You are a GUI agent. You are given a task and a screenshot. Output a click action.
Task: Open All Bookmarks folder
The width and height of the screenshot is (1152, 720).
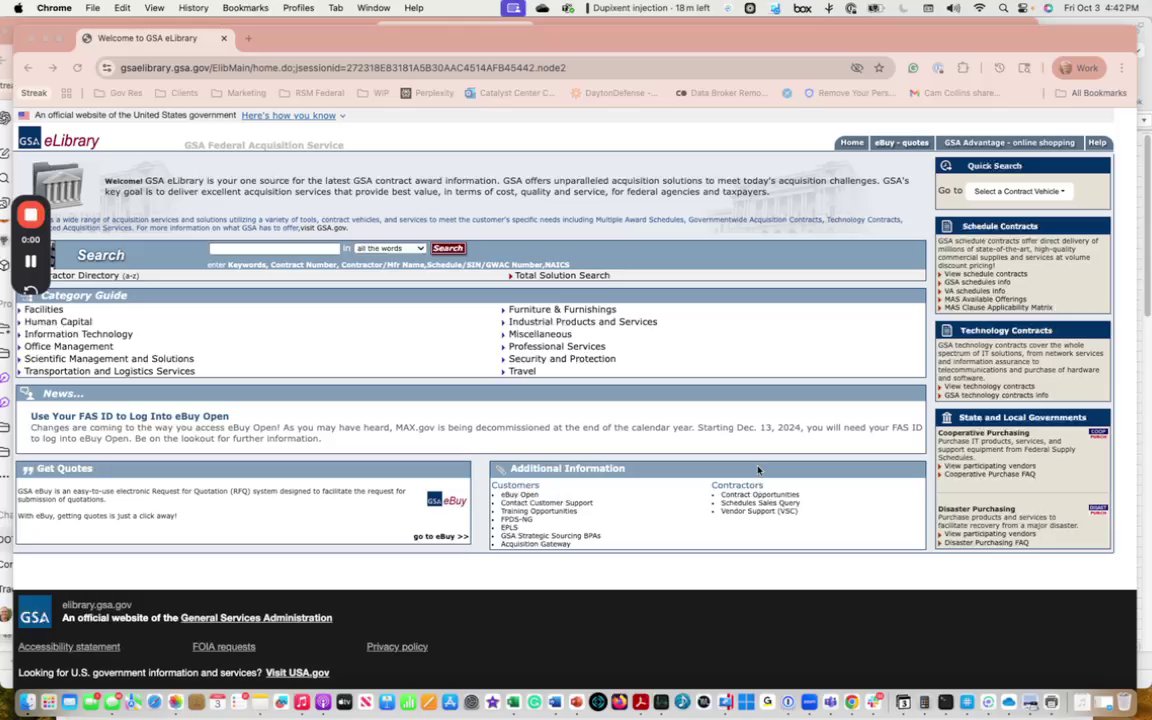pyautogui.click(x=1091, y=93)
